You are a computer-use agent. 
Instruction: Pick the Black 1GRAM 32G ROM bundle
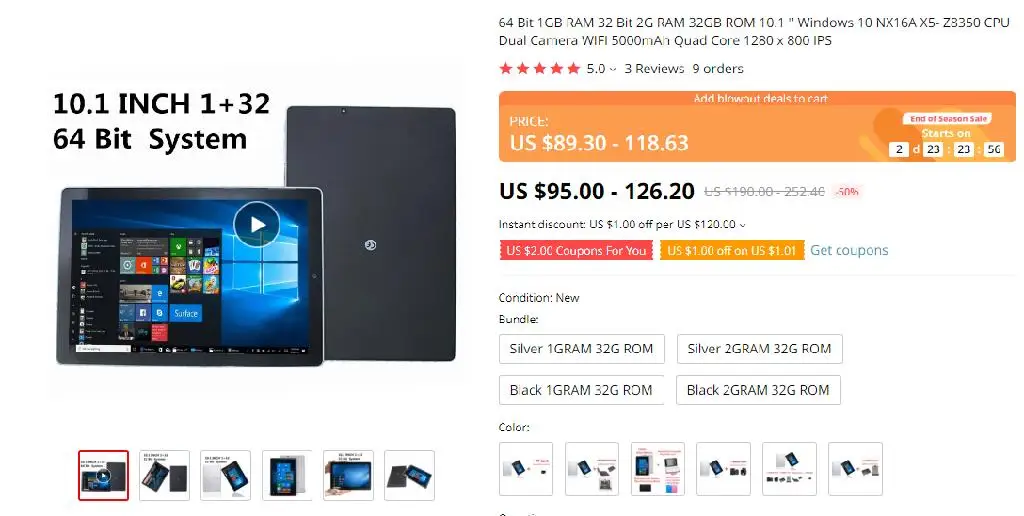tap(581, 390)
